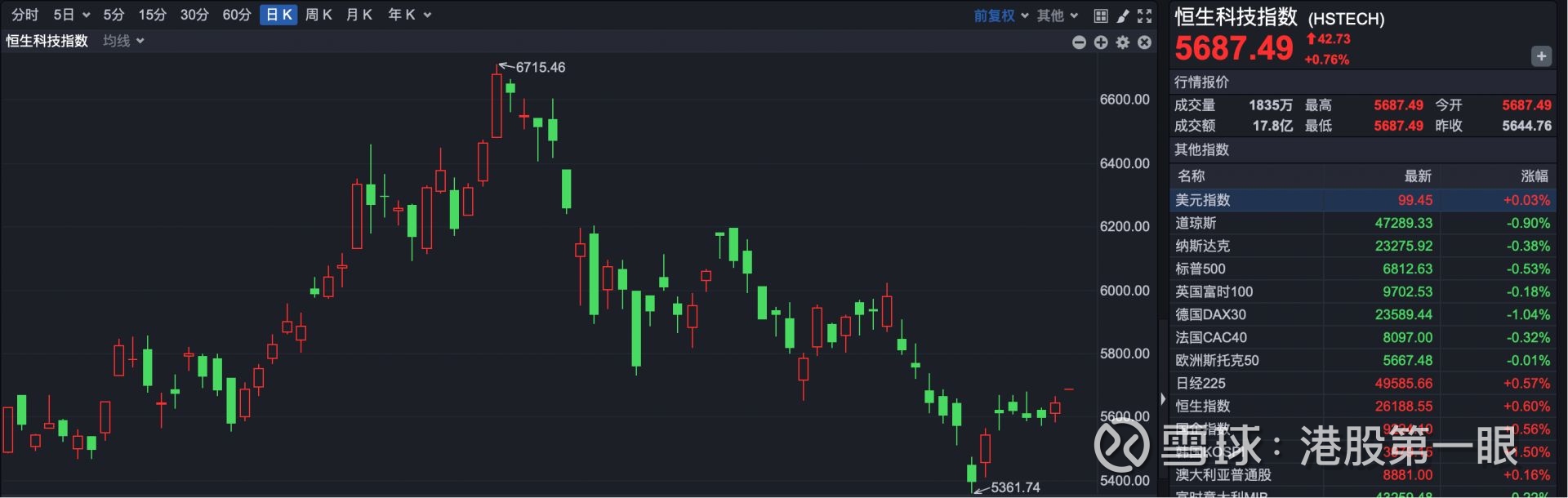Sort index list by 涨幅 column
1568x498 pixels.
[x=1534, y=176]
